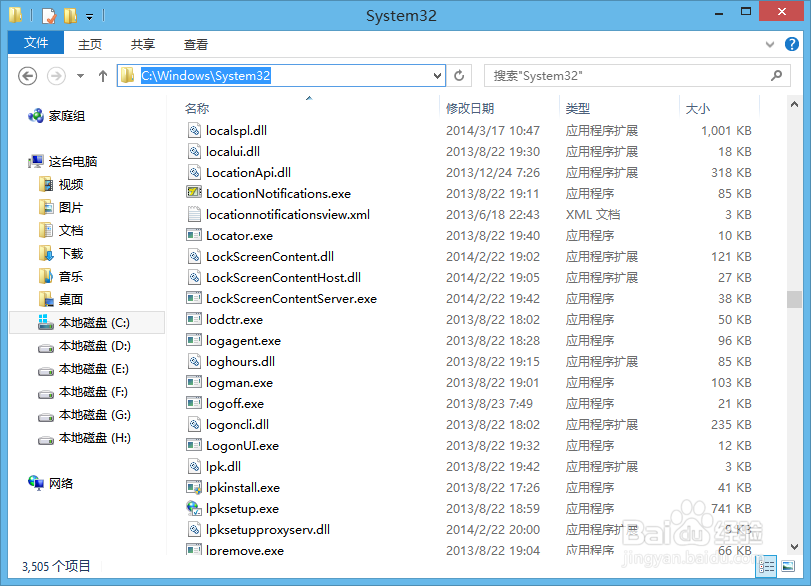
Task: Collapse the ribbon with the chevron arrow
Action: (x=768, y=44)
